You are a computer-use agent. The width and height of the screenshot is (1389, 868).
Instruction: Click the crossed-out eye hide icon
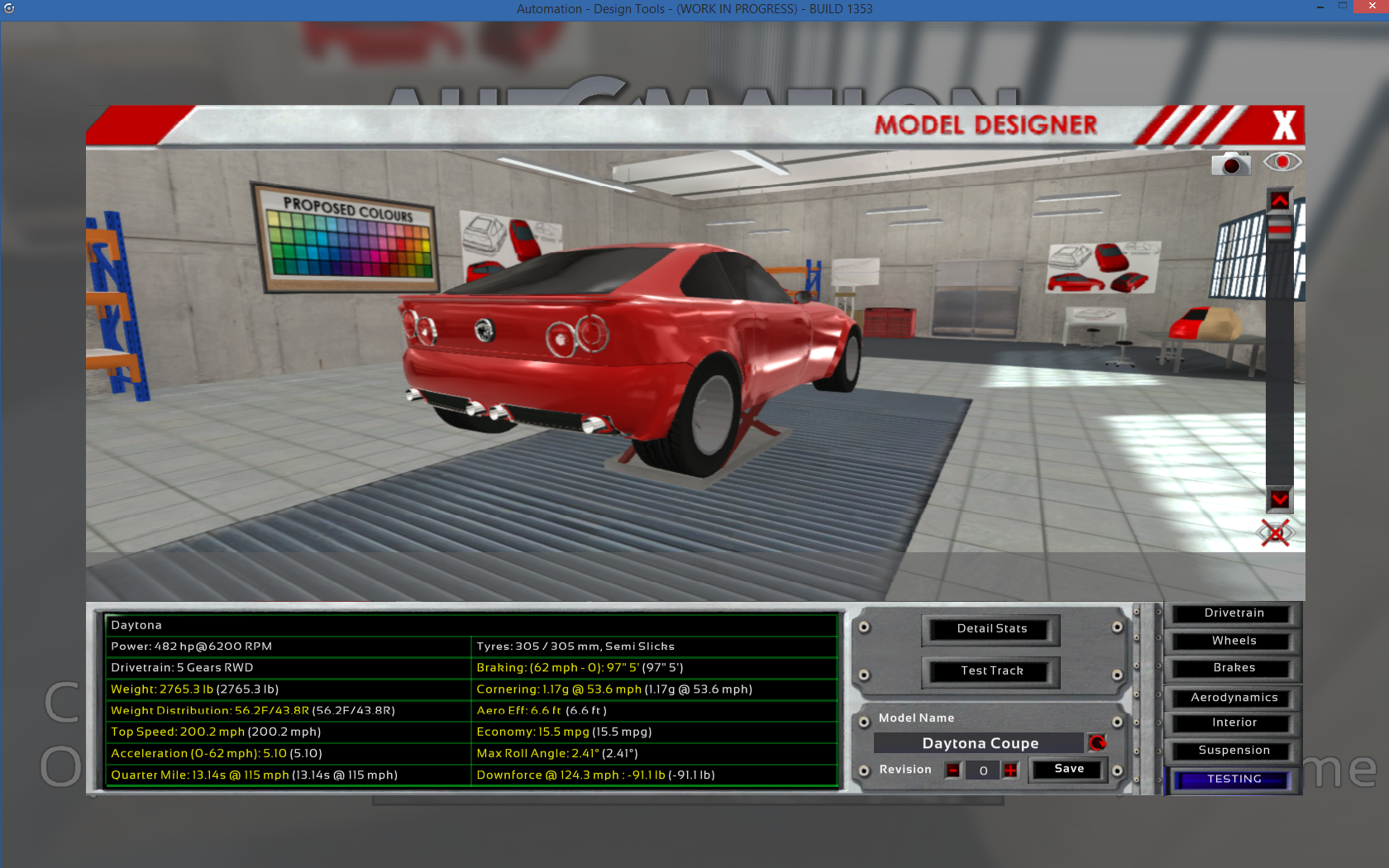point(1276,533)
